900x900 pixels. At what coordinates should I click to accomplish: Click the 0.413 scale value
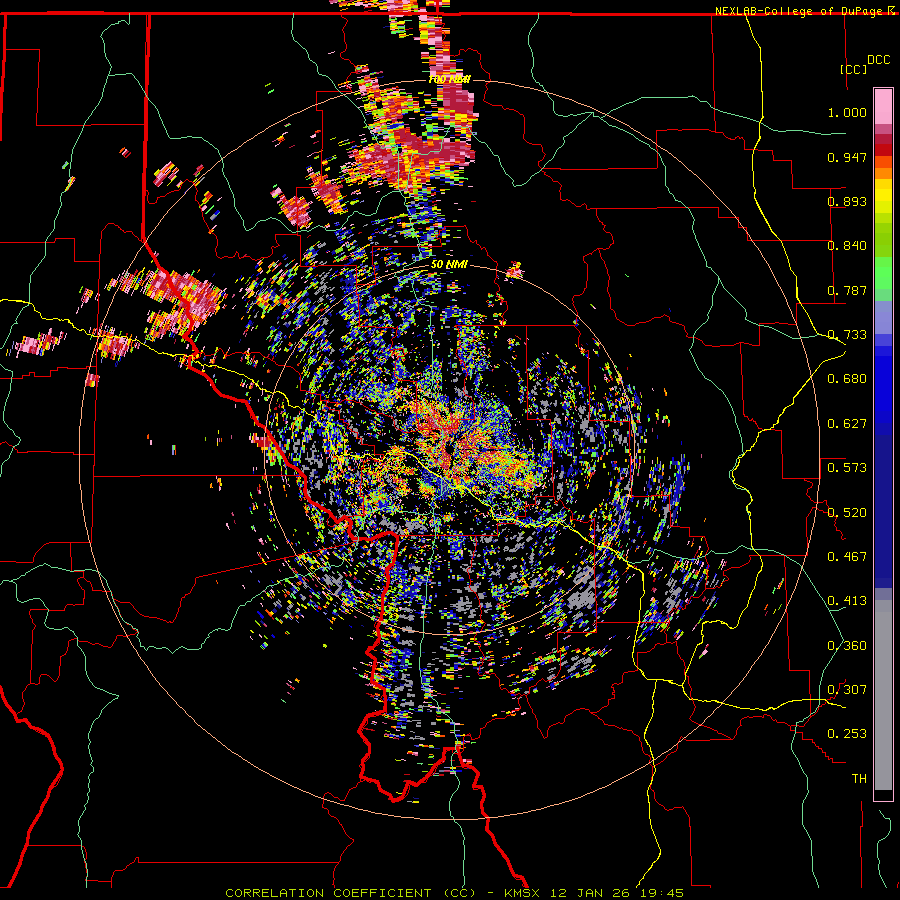pyautogui.click(x=847, y=601)
